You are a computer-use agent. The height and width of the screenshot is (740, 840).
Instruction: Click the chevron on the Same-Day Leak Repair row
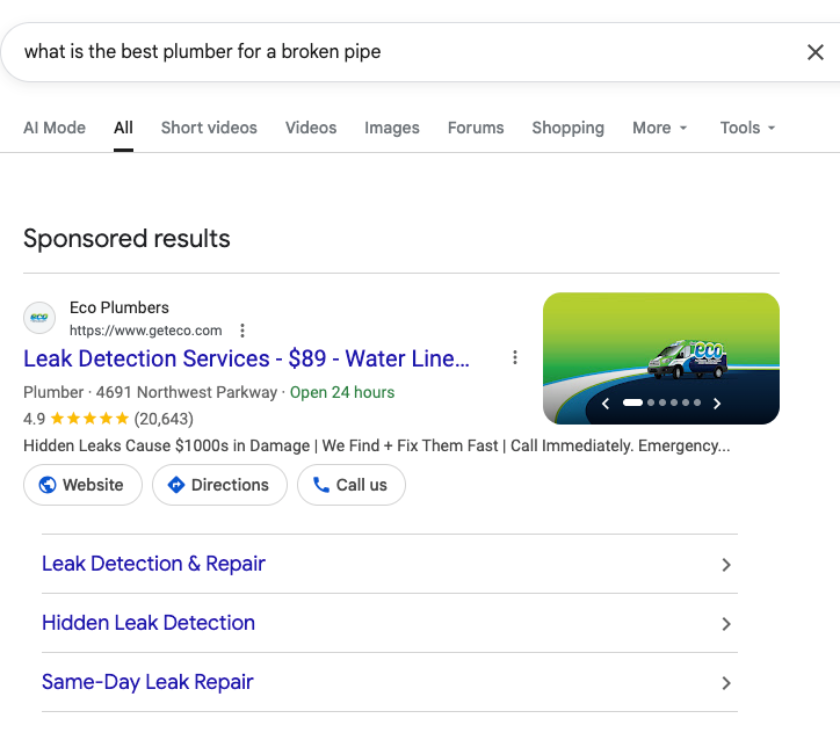pos(726,683)
